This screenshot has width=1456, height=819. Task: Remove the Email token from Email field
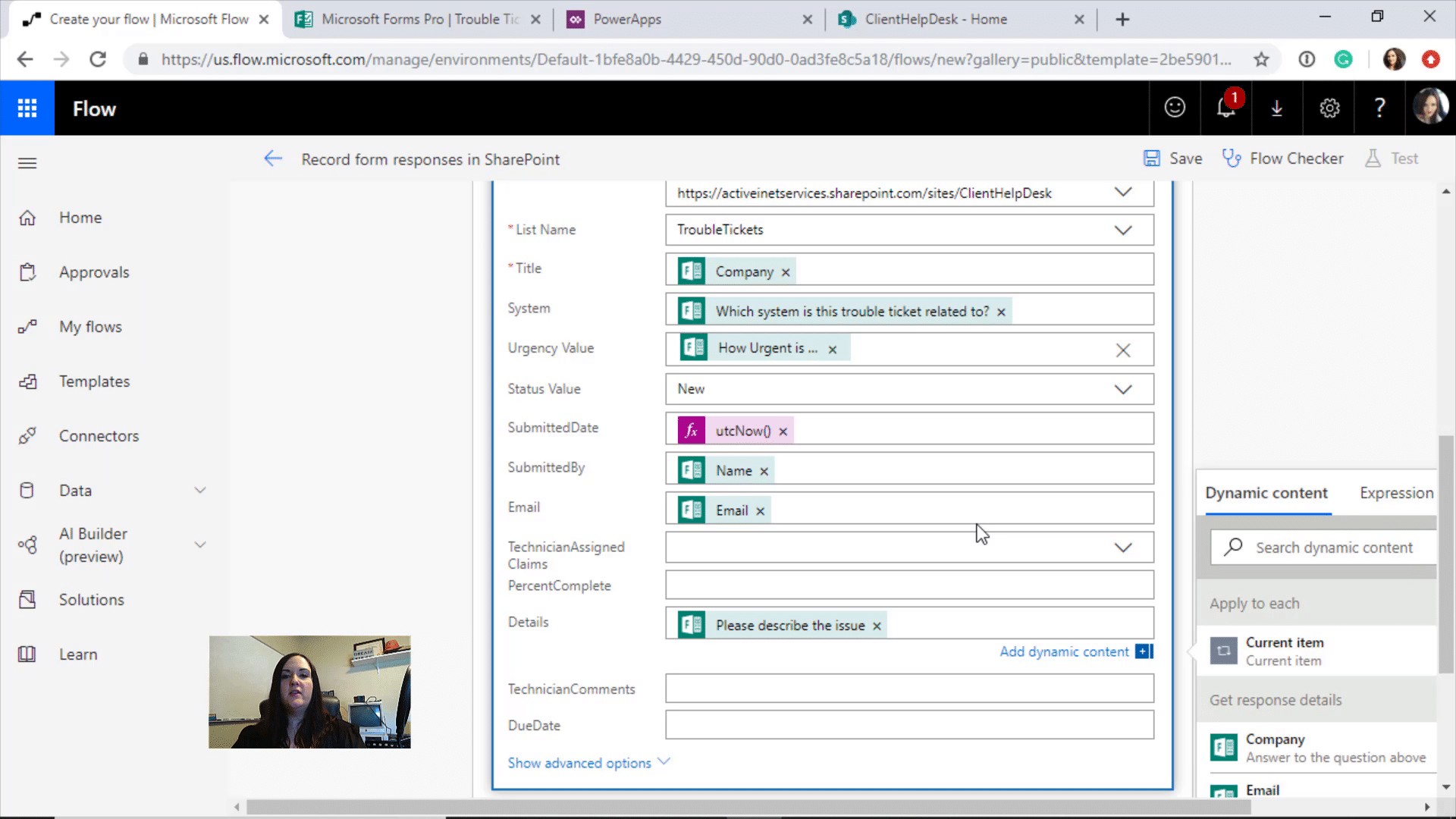[x=760, y=511]
